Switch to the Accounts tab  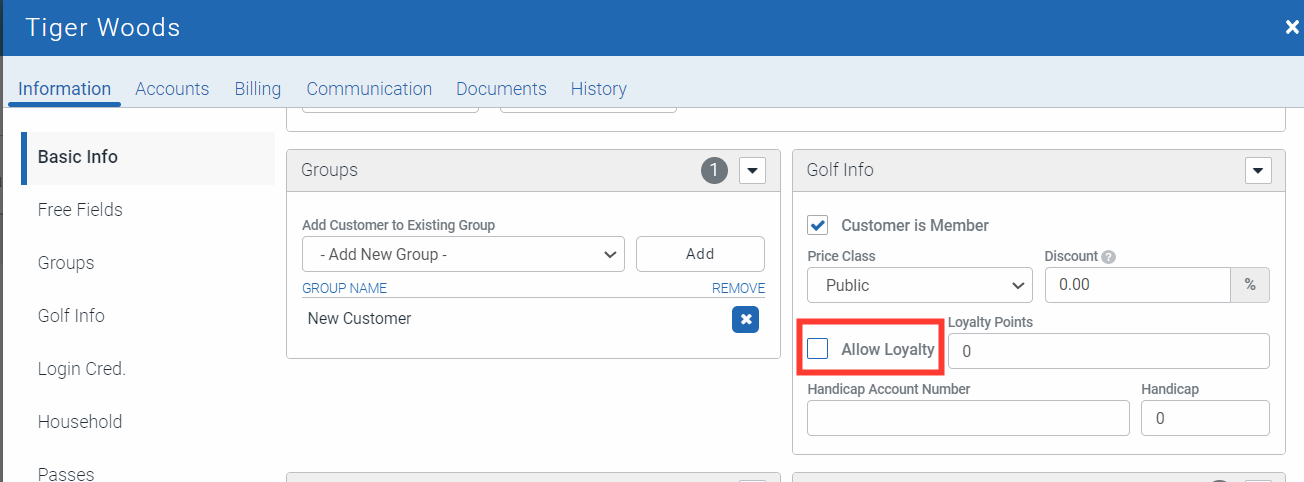coord(172,89)
